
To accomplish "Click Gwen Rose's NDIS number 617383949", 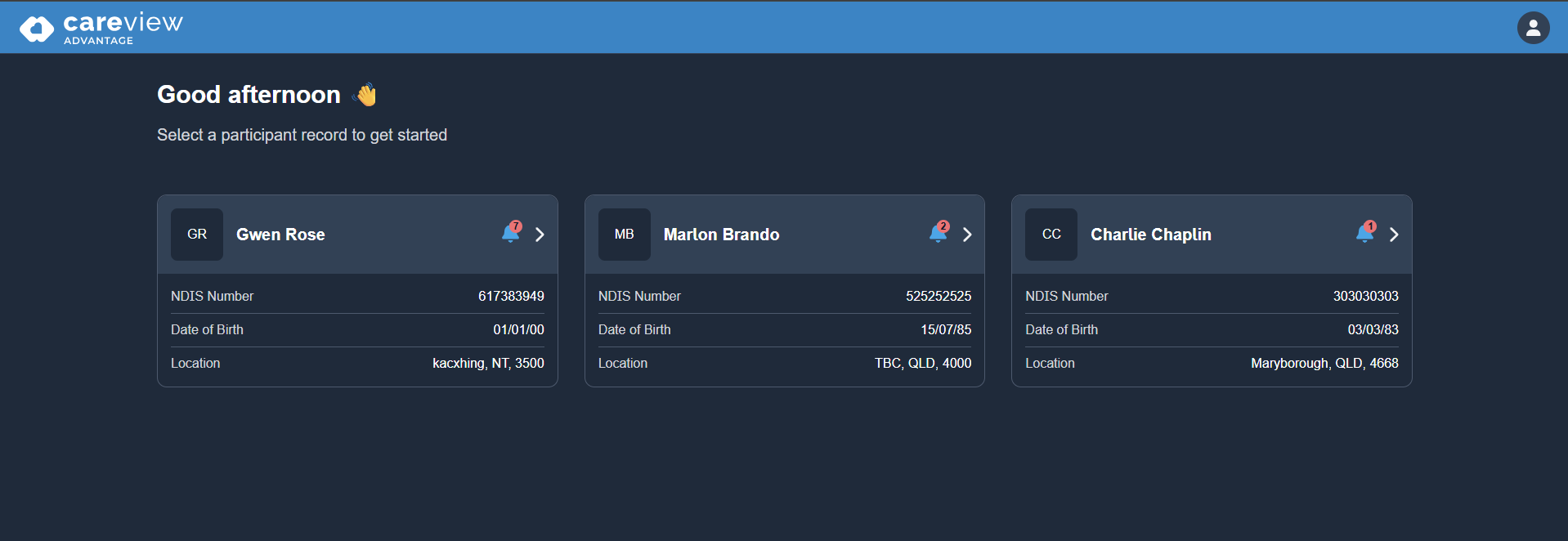I will tap(511, 296).
